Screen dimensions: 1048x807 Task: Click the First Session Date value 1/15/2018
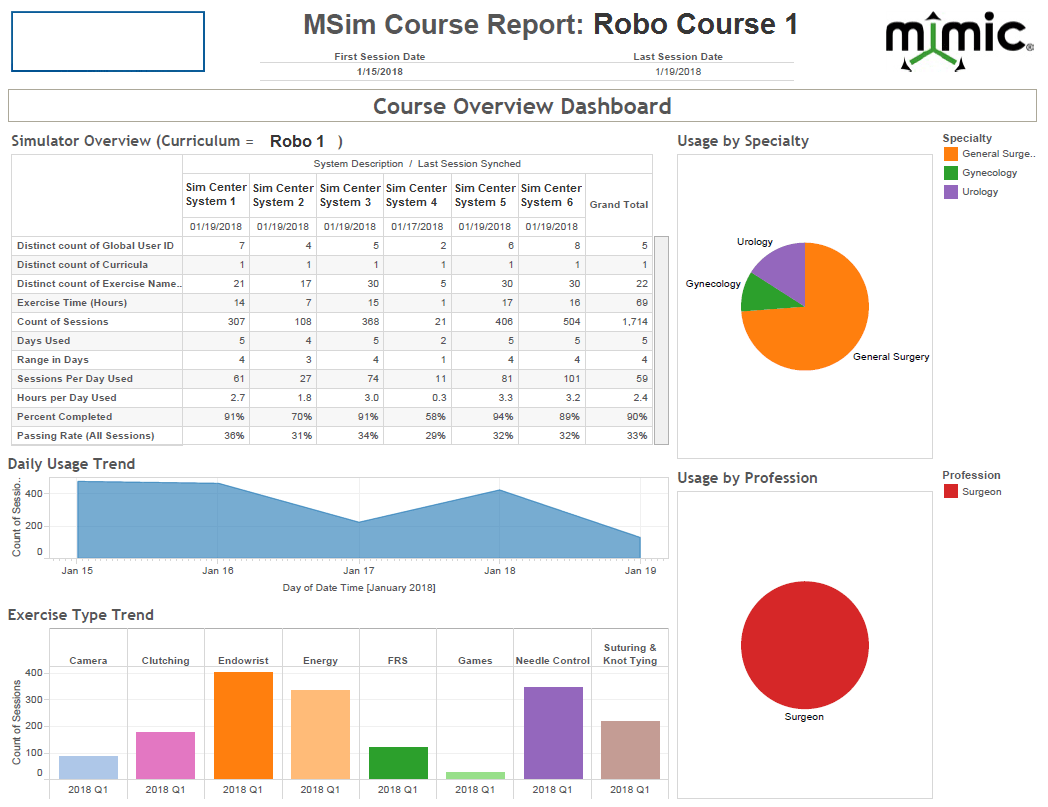click(380, 72)
